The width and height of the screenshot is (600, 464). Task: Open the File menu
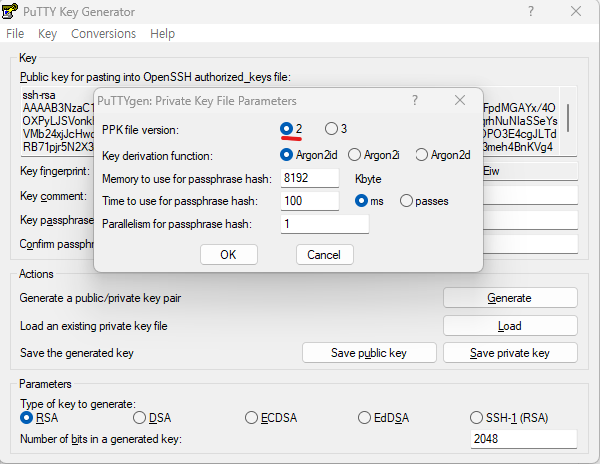tap(15, 34)
